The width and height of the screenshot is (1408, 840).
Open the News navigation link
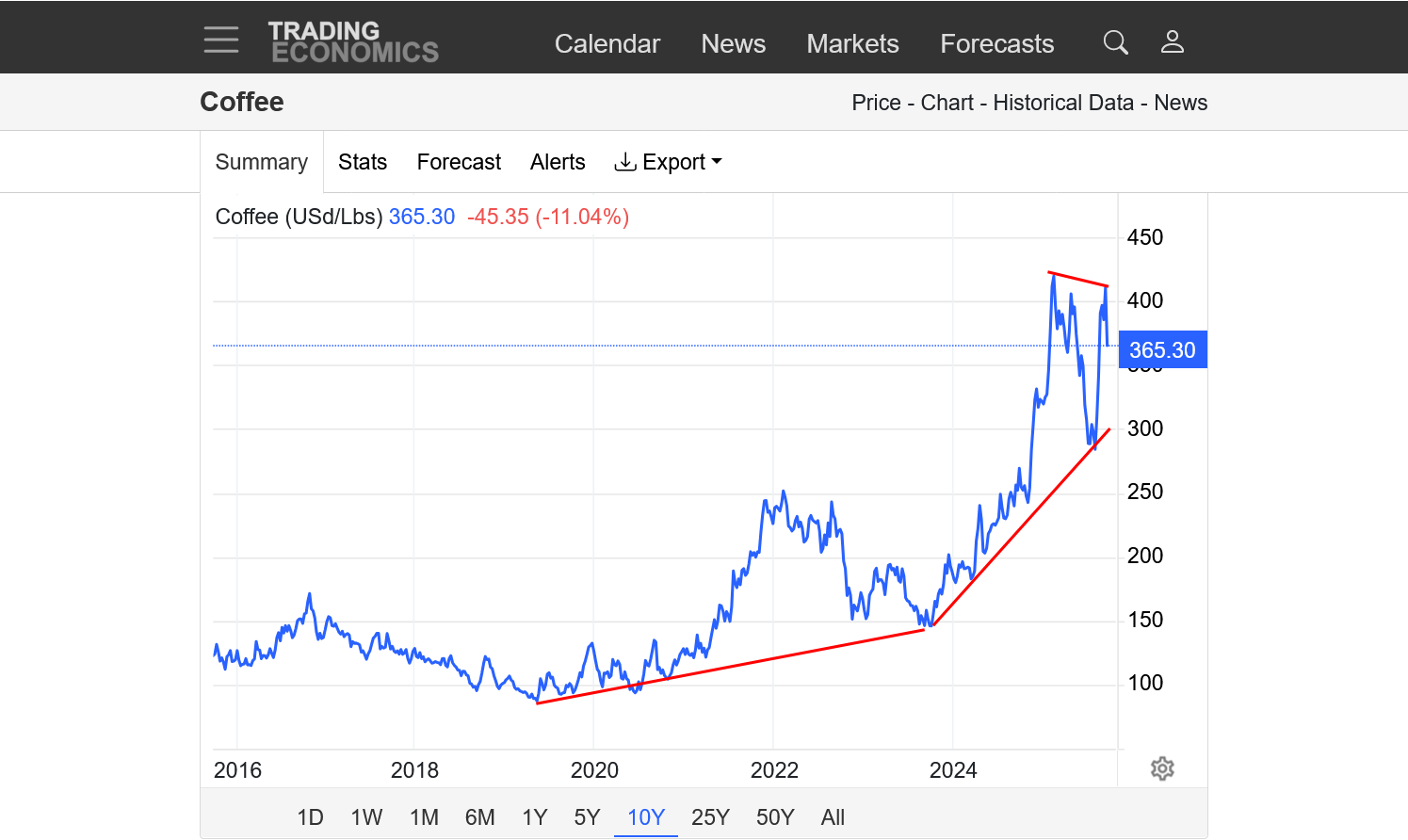(x=733, y=43)
